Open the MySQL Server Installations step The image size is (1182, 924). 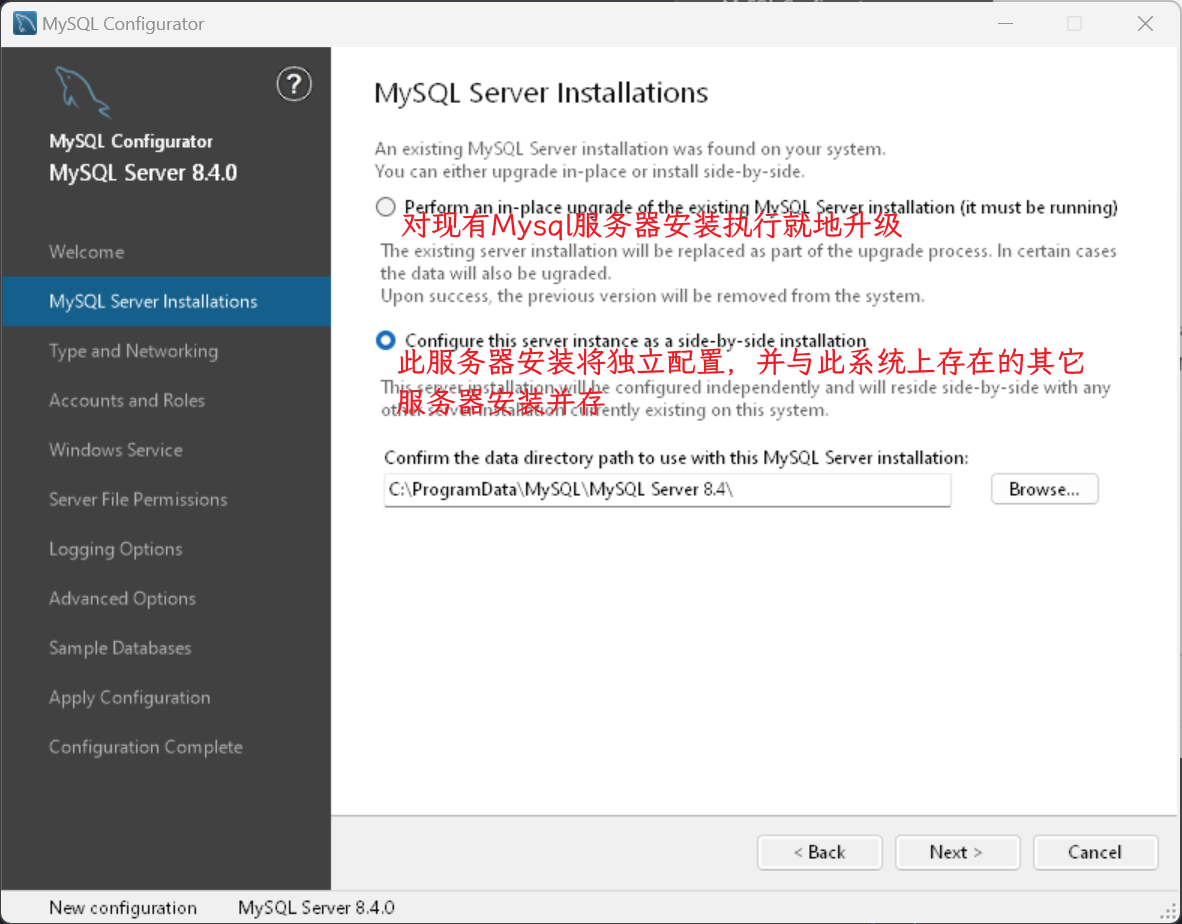166,301
